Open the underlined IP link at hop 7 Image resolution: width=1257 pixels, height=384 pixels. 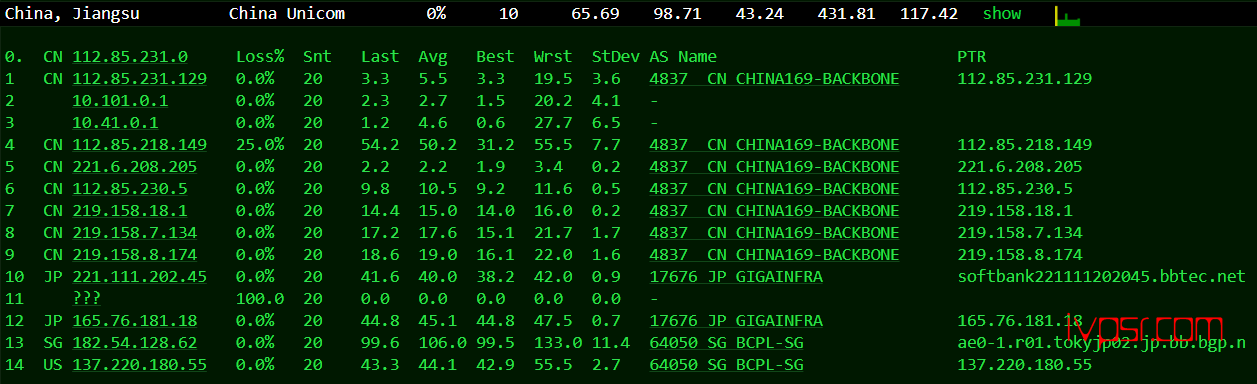tap(130, 211)
